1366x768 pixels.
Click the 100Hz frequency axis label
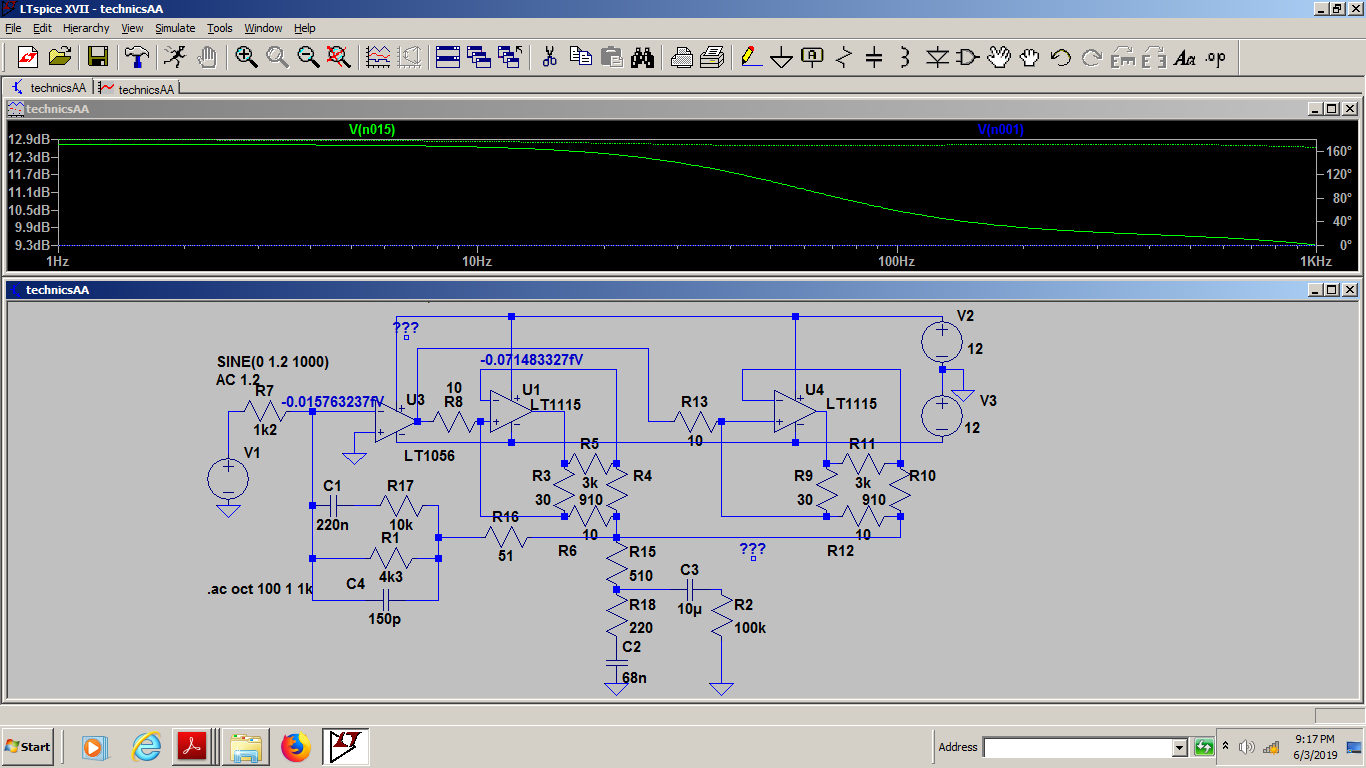[896, 261]
